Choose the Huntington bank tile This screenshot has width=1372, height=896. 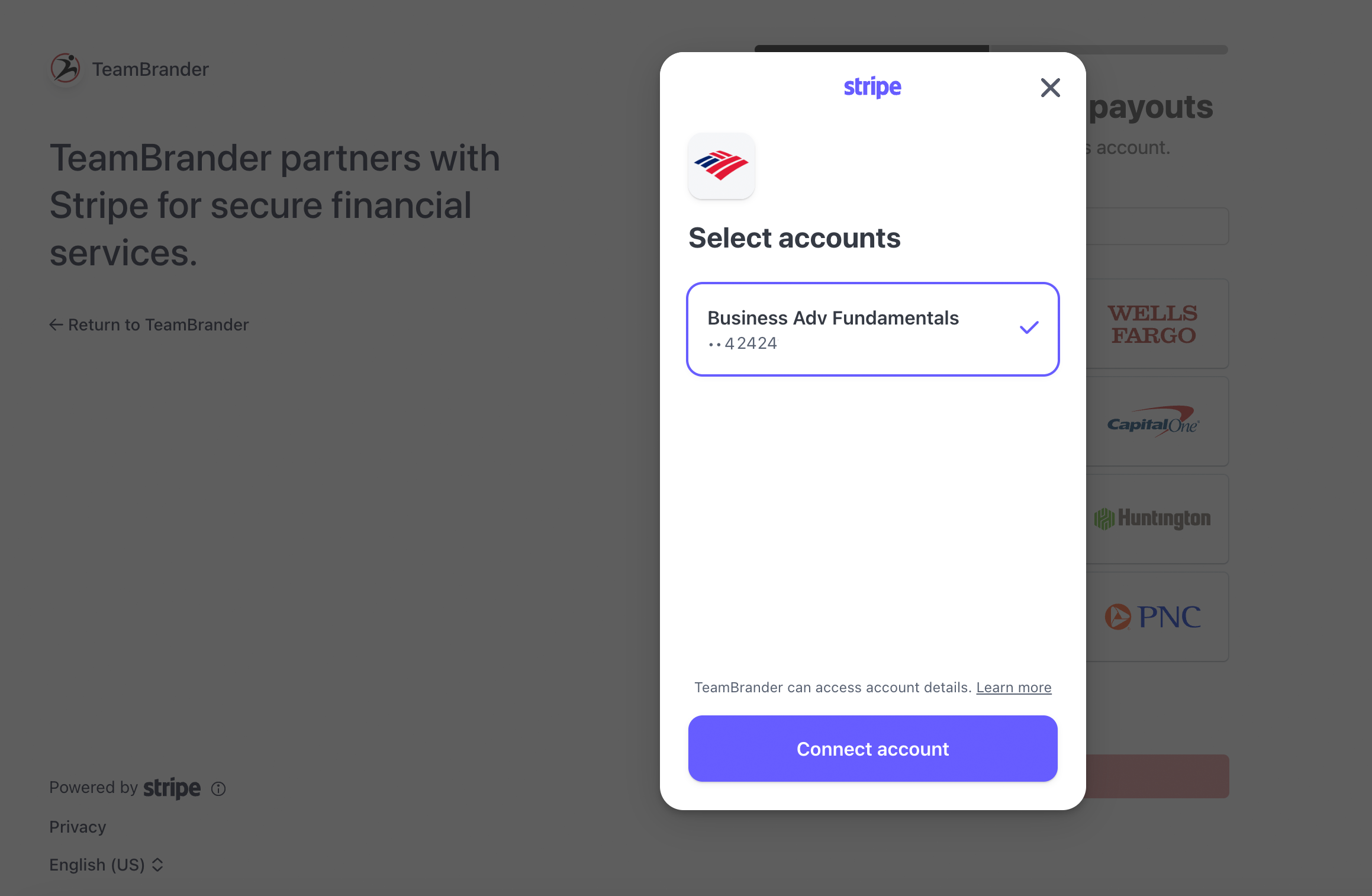(x=1157, y=519)
